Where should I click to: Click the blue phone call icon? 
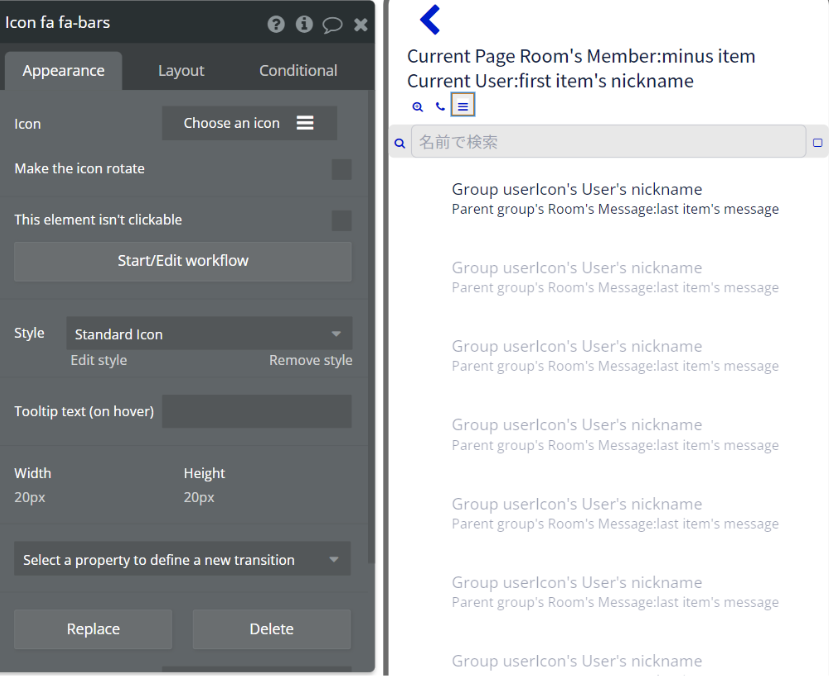[440, 106]
